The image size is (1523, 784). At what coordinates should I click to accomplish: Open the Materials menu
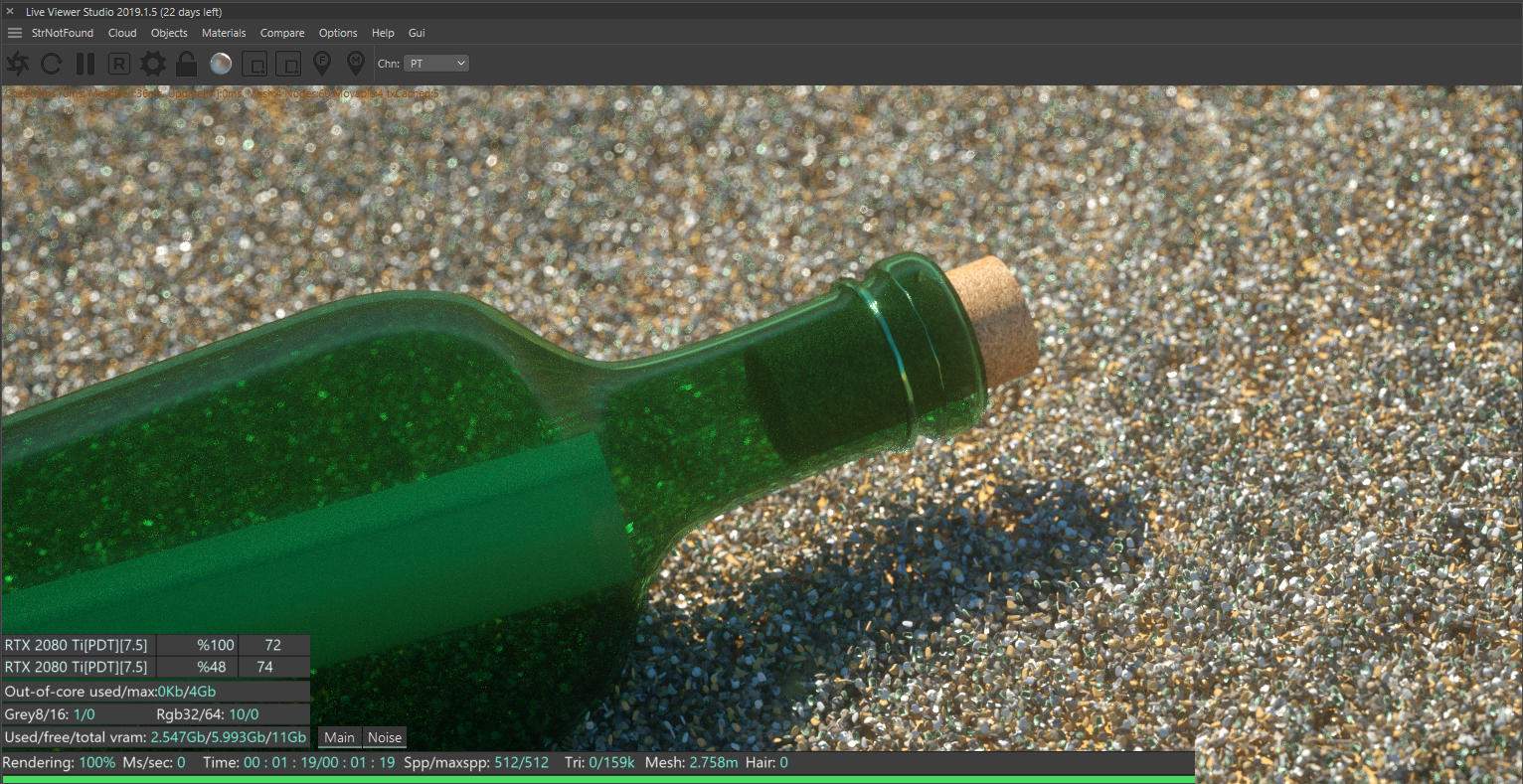224,33
